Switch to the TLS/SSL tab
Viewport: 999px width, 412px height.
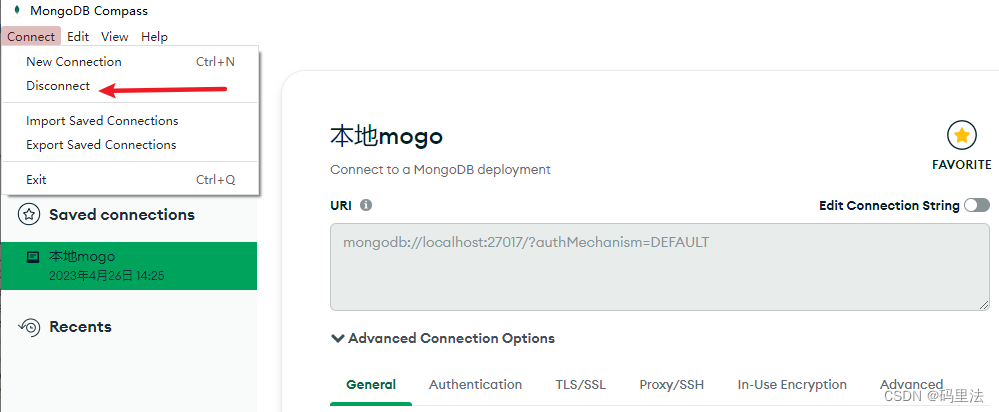[580, 384]
